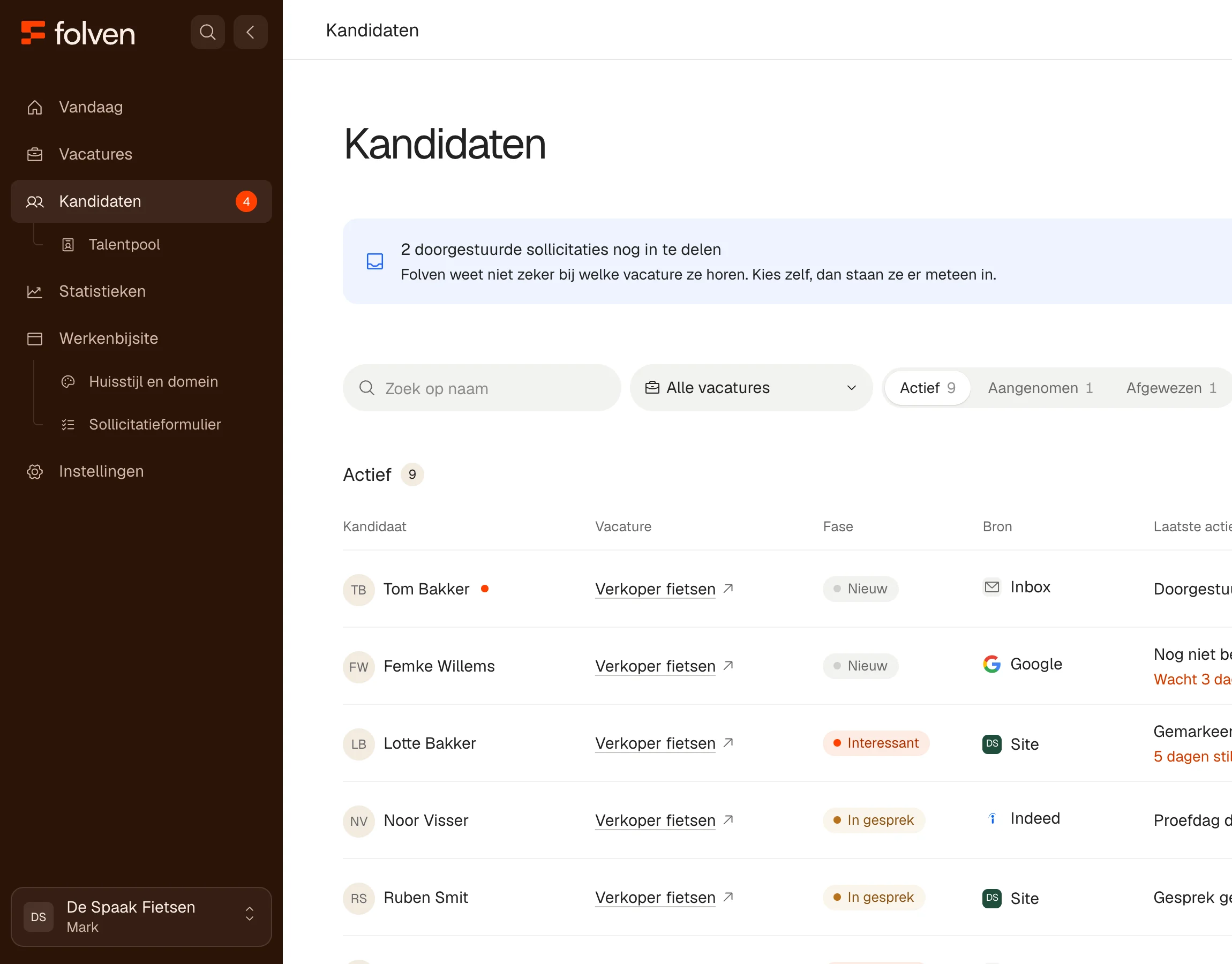Click the folven logo
The image size is (1232, 964).
[78, 33]
